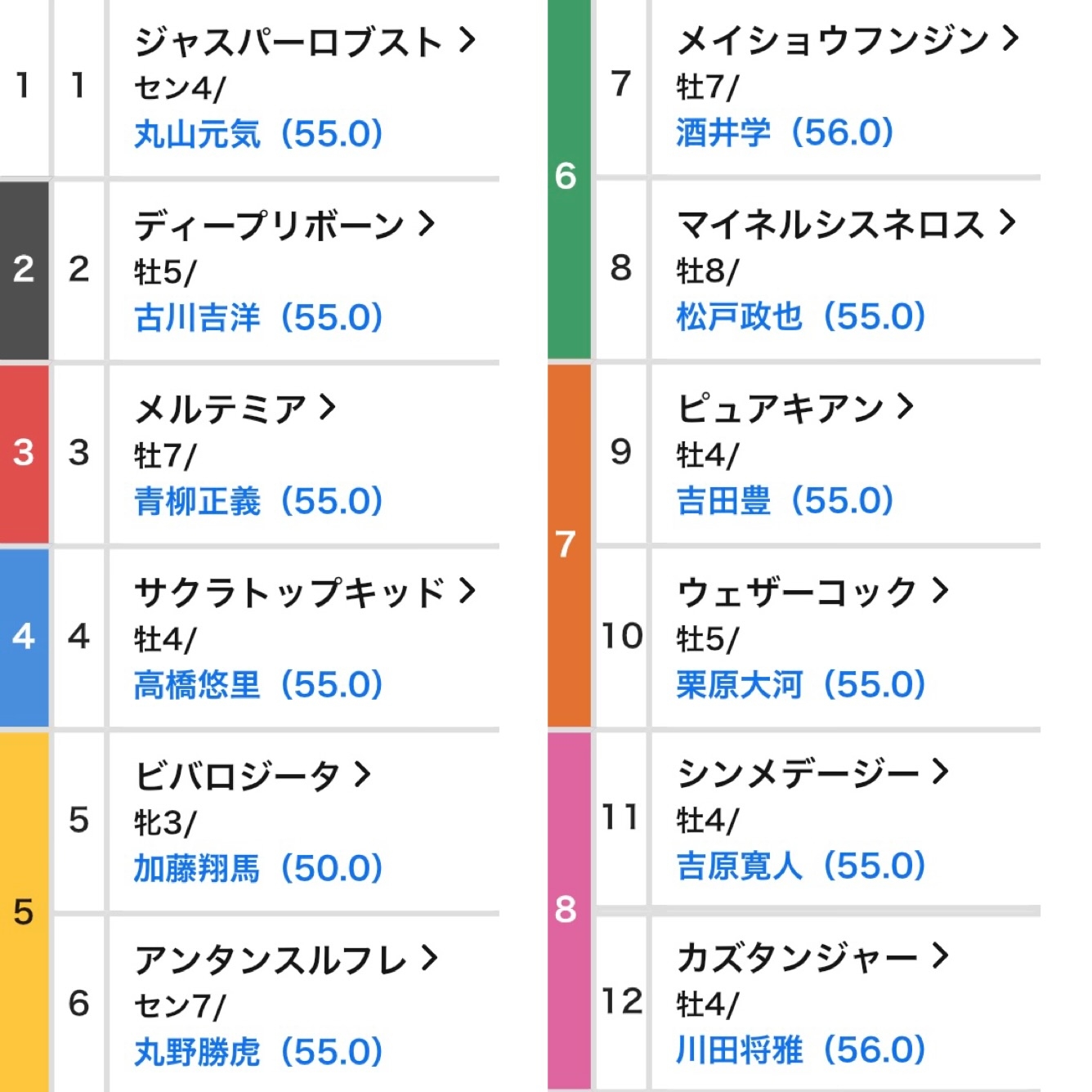
Task: Select jockey 青柳正義 link
Action: pos(197,501)
